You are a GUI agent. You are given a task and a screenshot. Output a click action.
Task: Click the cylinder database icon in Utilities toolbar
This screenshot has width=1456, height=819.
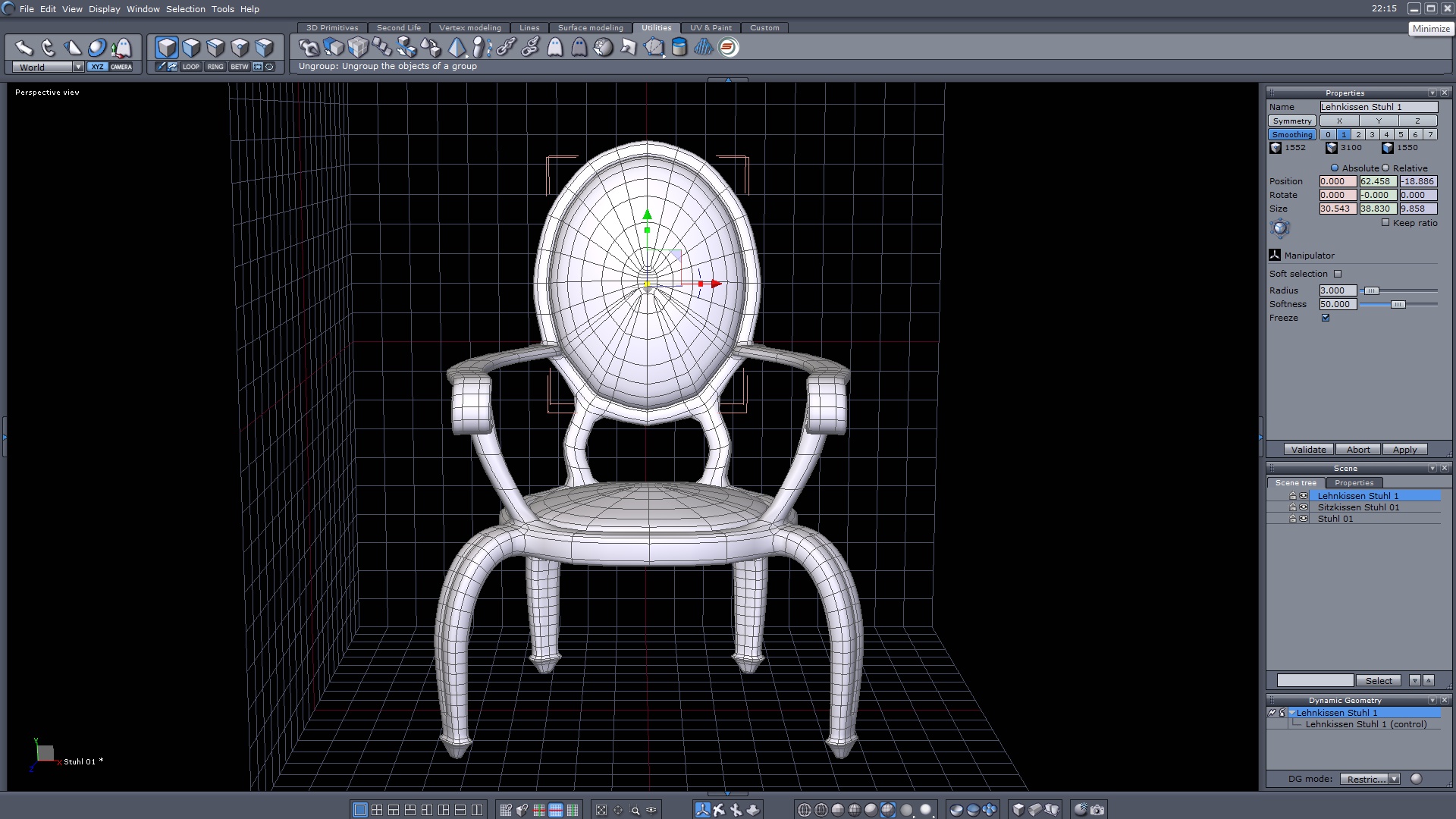click(679, 47)
